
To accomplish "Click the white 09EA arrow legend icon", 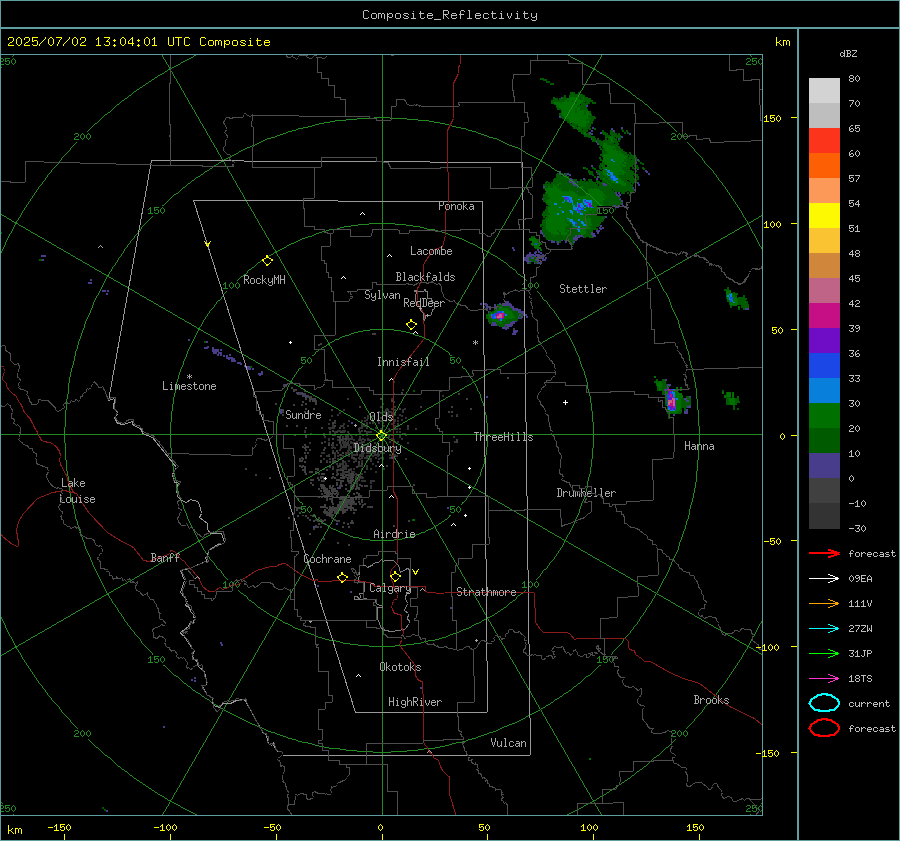I will pos(824,578).
